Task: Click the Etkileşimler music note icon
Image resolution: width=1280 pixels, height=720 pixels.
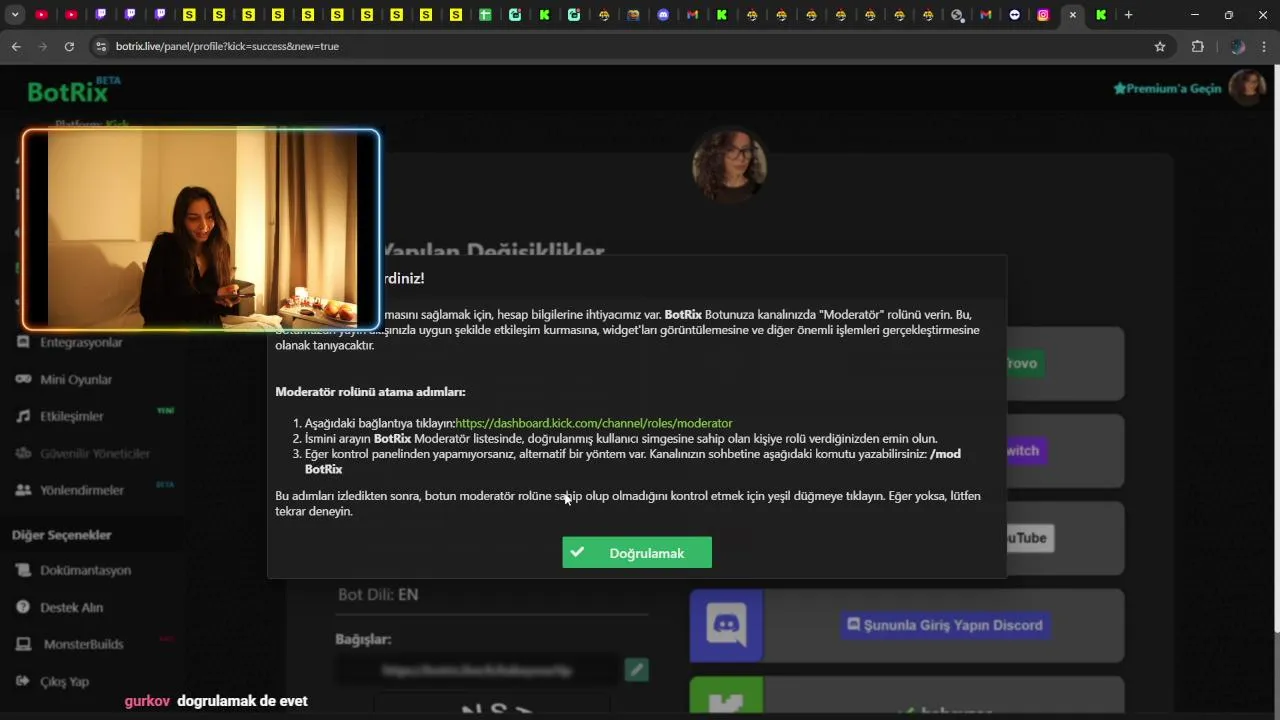Action: [x=22, y=416]
